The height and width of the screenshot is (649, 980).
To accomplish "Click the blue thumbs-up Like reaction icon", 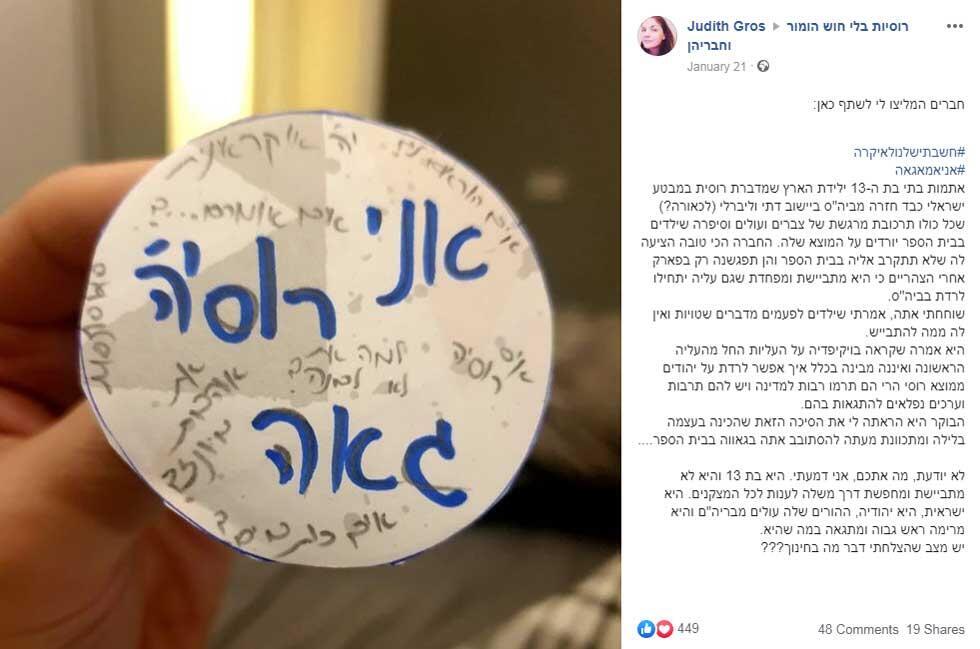I will tap(646, 628).
